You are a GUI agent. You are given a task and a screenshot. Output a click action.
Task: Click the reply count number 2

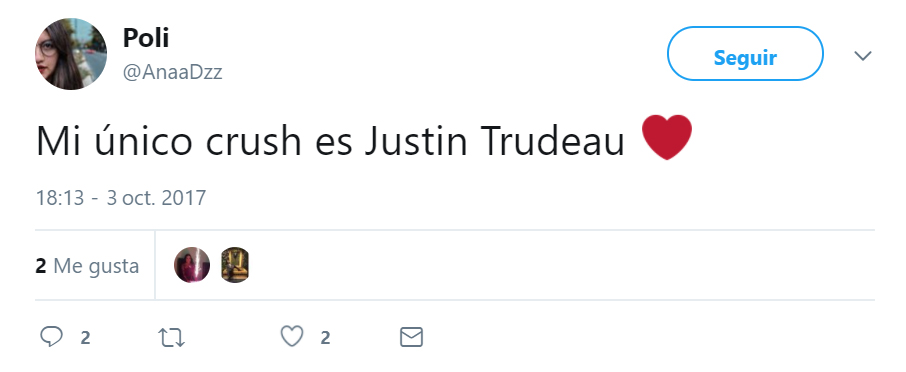(85, 337)
